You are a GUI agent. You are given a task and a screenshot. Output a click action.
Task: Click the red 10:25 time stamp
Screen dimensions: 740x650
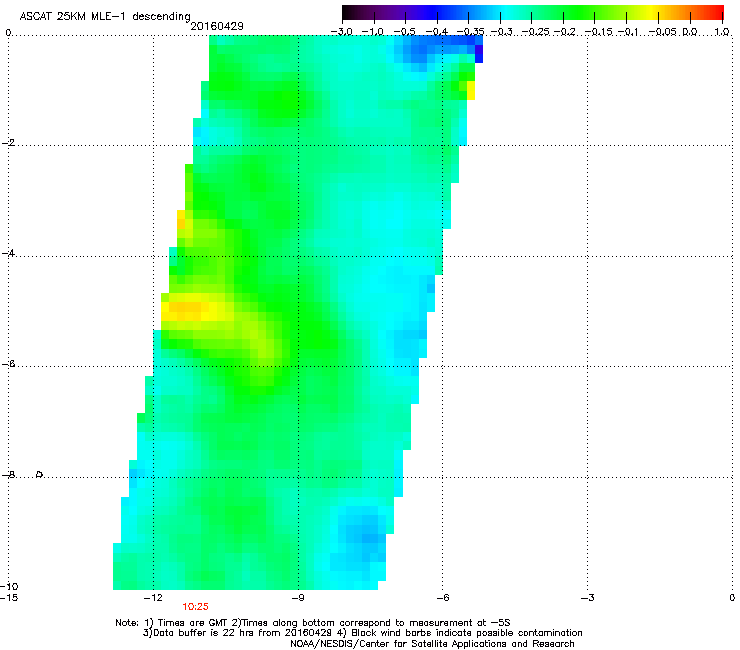pyautogui.click(x=195, y=607)
